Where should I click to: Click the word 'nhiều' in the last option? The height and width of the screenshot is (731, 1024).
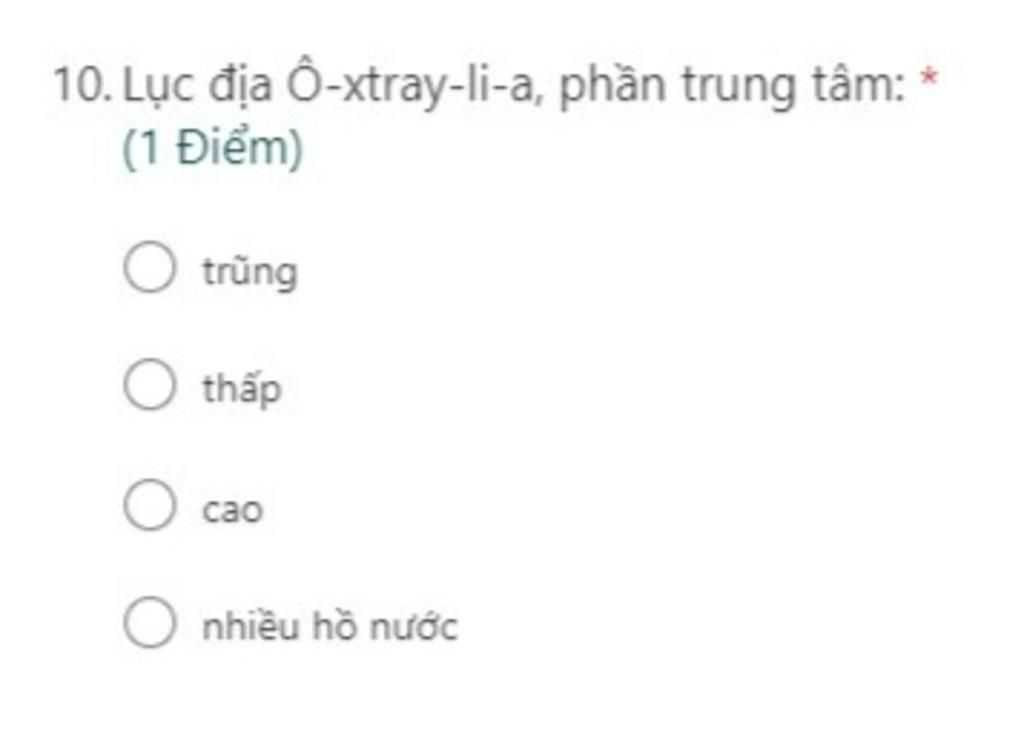[x=251, y=626]
